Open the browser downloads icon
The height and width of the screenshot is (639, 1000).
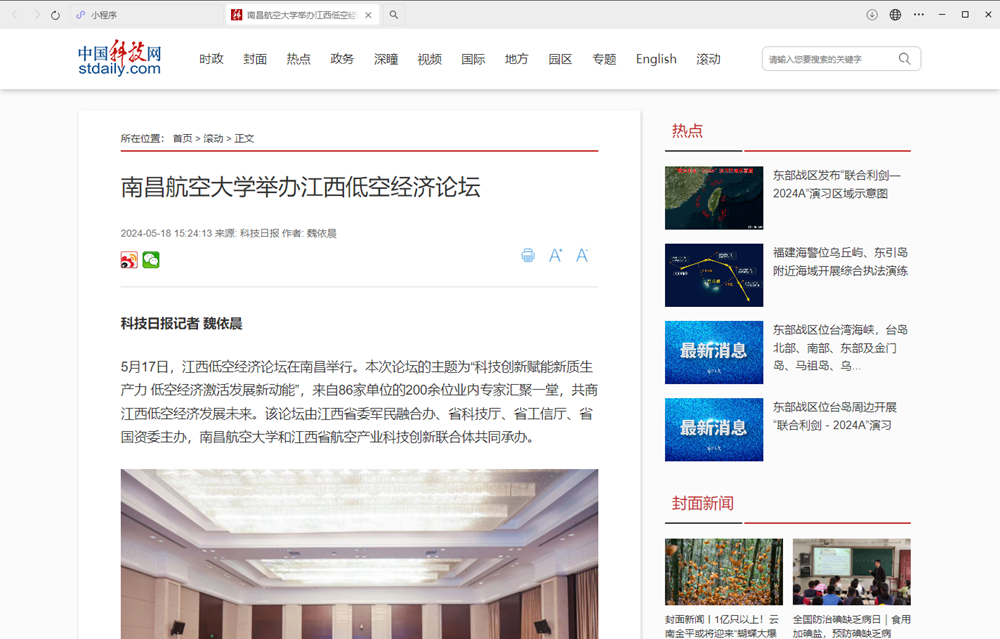coord(870,14)
